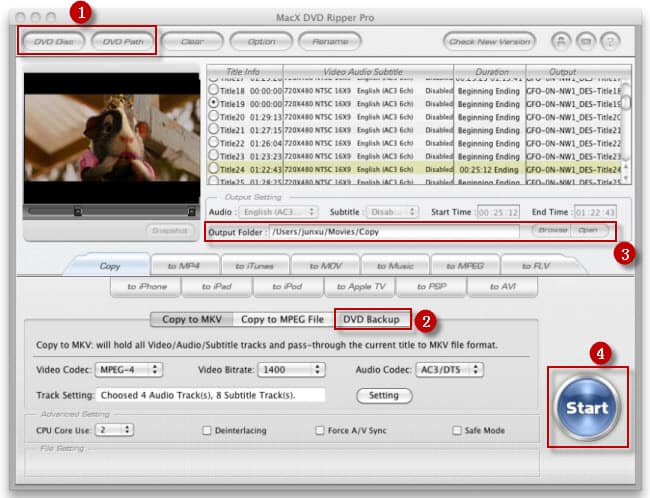Switch to the to Apple TV tab
This screenshot has height=498, width=650.
pyautogui.click(x=361, y=287)
